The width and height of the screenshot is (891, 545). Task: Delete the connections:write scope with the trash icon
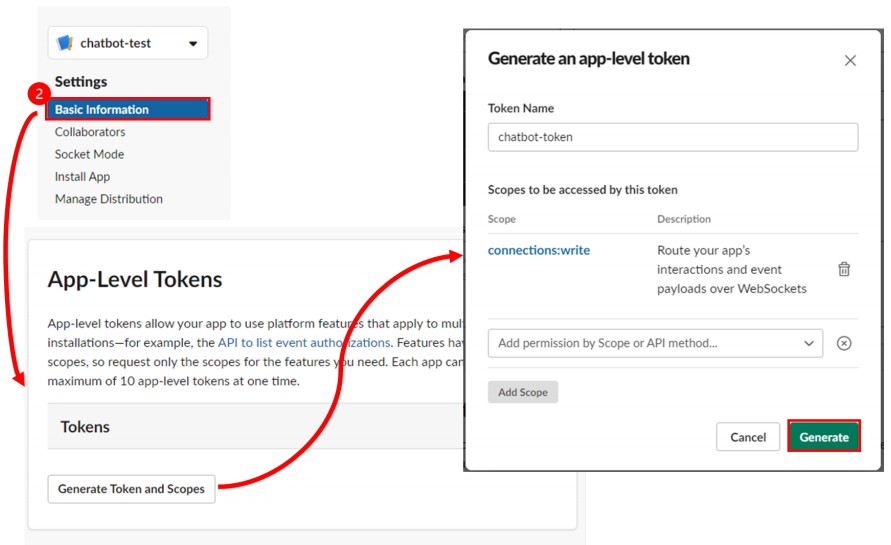[x=844, y=269]
